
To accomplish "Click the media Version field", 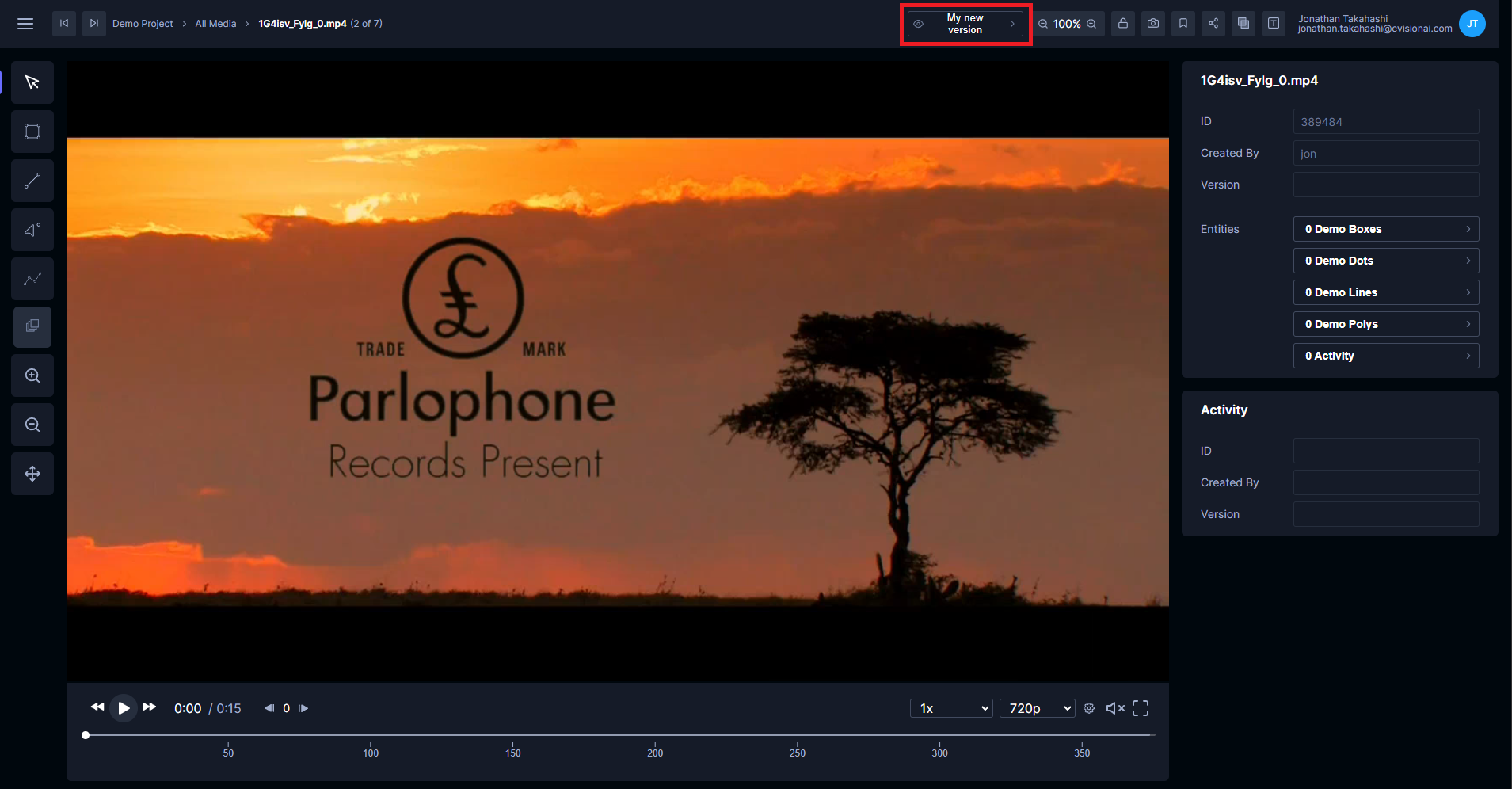I will [x=1386, y=185].
